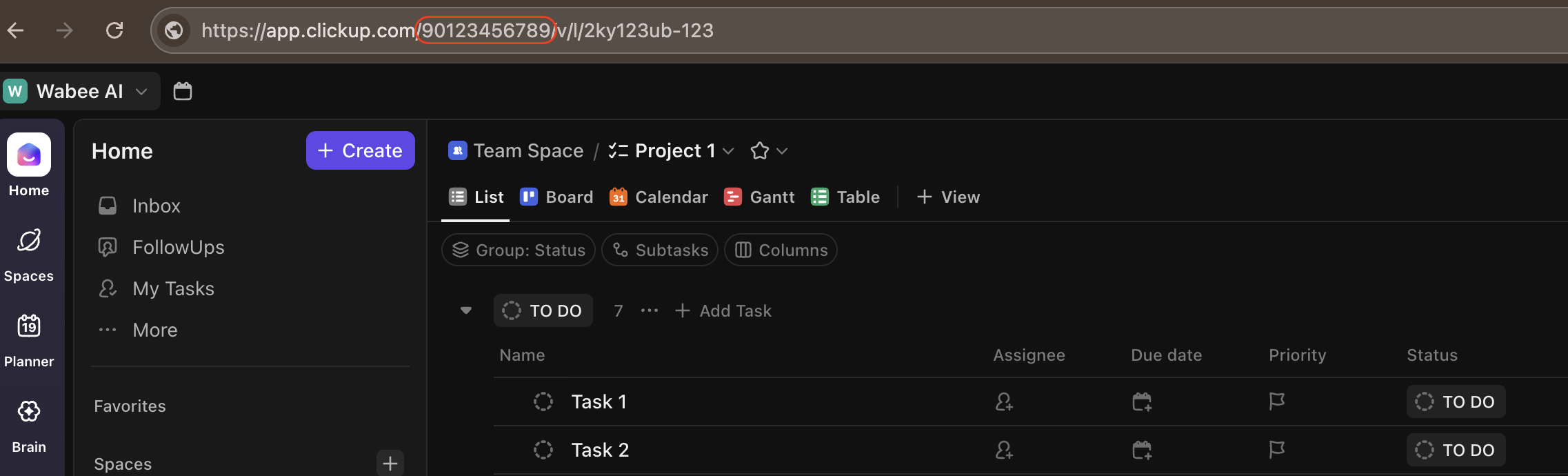Expand the Wabee AI workspace dropdown
This screenshot has height=476, width=1568.
pos(141,91)
